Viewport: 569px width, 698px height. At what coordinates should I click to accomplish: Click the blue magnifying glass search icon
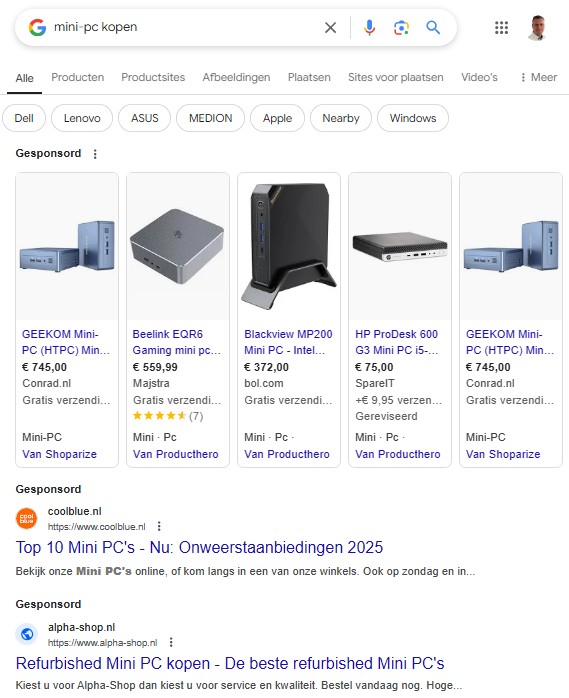click(433, 28)
